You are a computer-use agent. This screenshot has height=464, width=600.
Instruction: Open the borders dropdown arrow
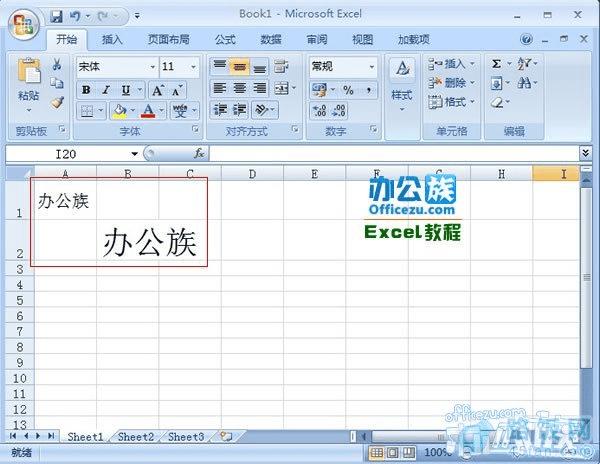pos(101,111)
